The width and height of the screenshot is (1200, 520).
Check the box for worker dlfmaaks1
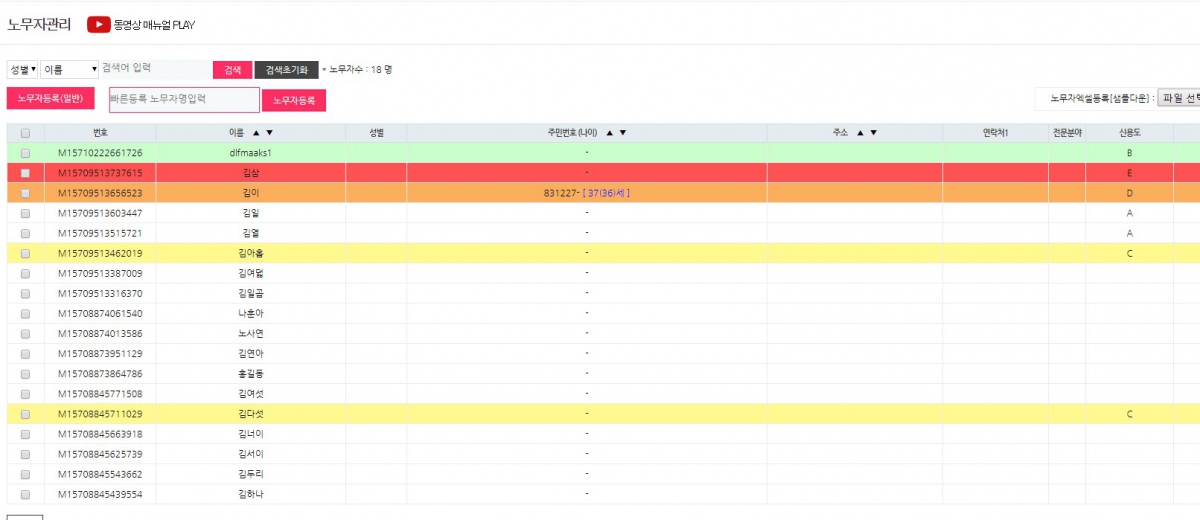(25, 153)
